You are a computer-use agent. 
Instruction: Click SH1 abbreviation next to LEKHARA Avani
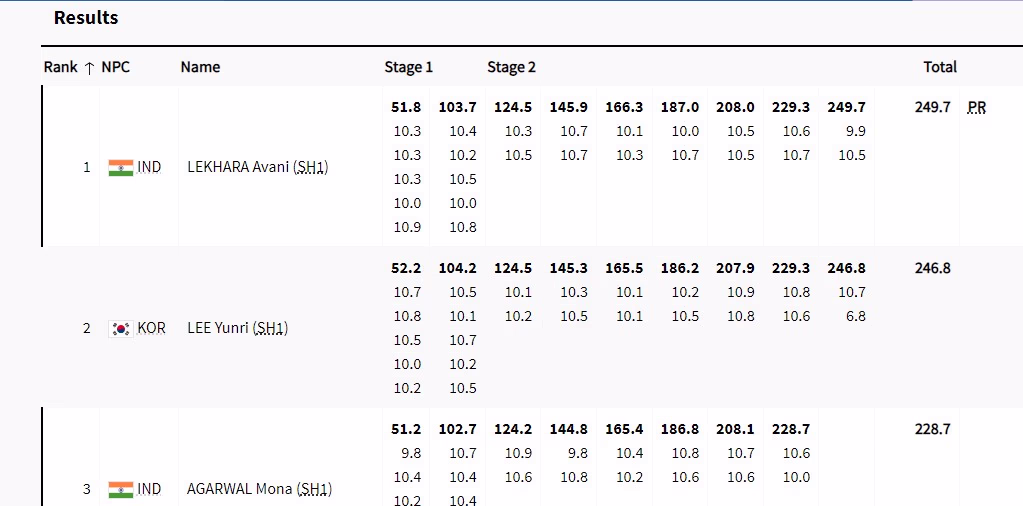pyautogui.click(x=311, y=167)
